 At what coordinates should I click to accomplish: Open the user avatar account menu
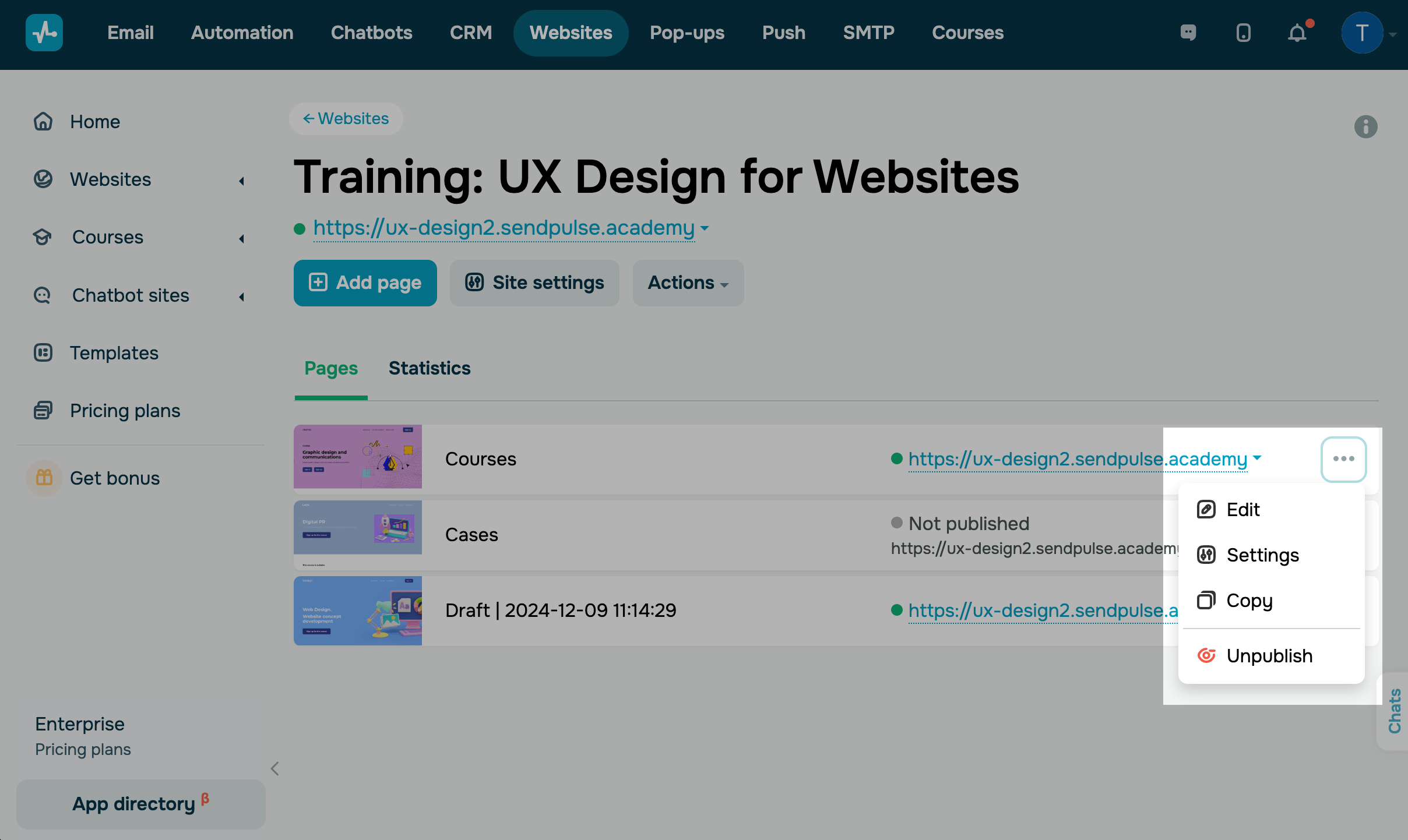[x=1363, y=33]
